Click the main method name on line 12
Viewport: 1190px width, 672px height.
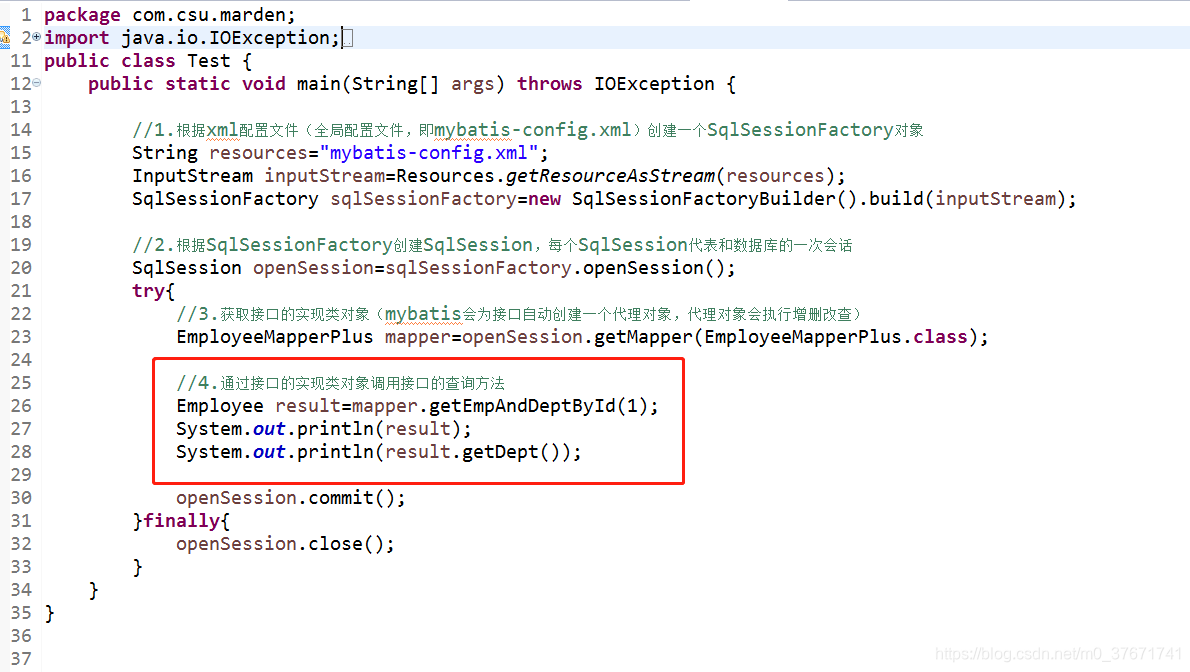(x=318, y=84)
